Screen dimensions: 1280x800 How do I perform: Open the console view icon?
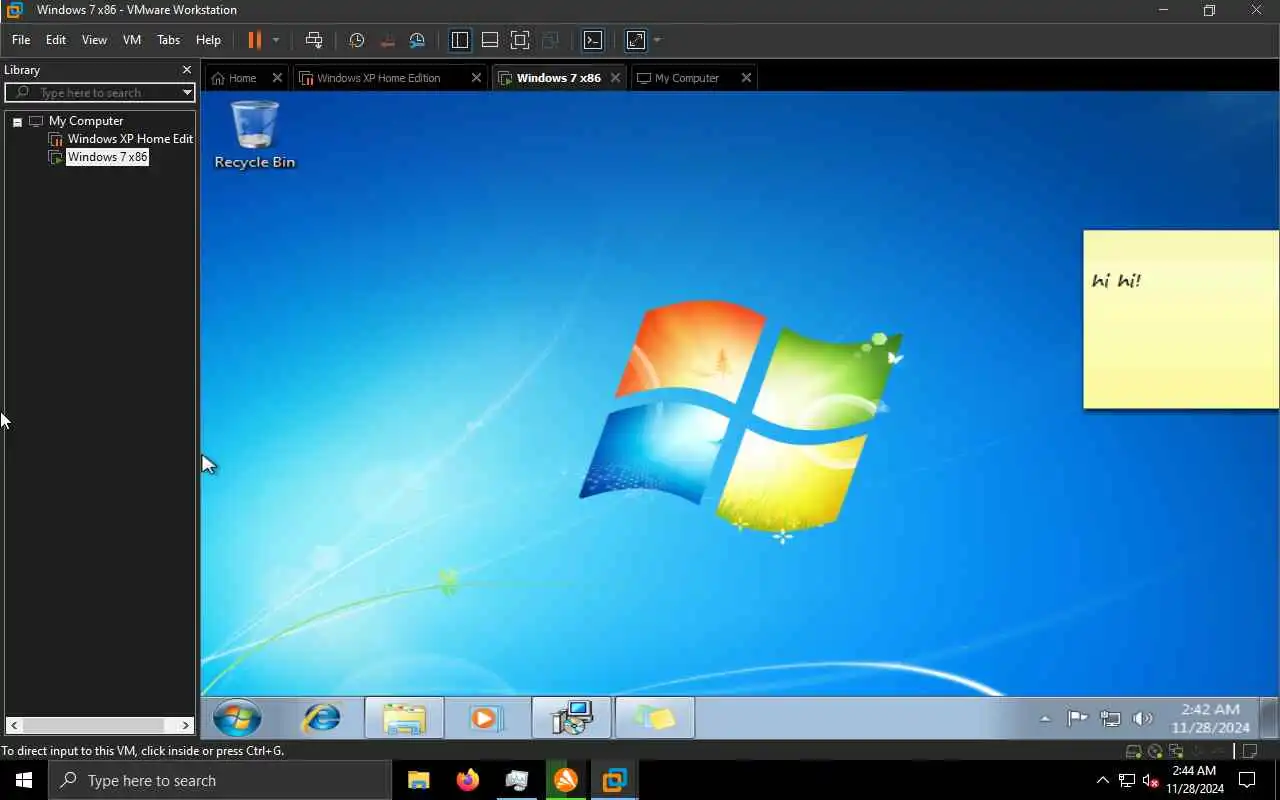pyautogui.click(x=593, y=40)
